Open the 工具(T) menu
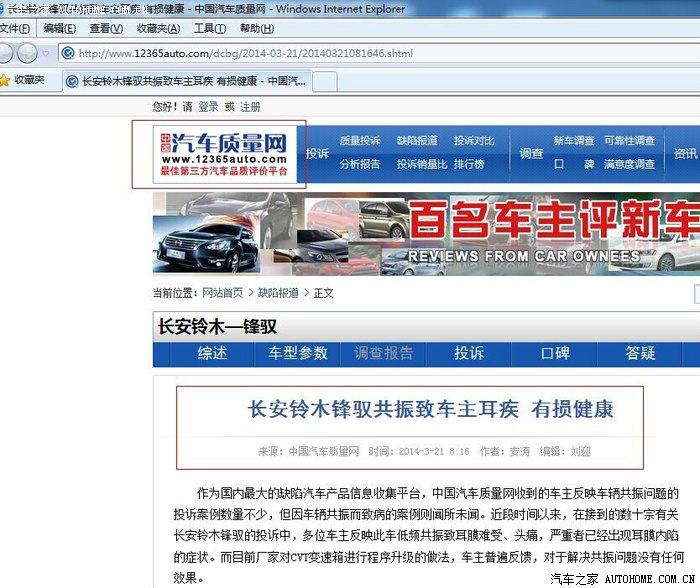700x588 pixels. (x=209, y=29)
